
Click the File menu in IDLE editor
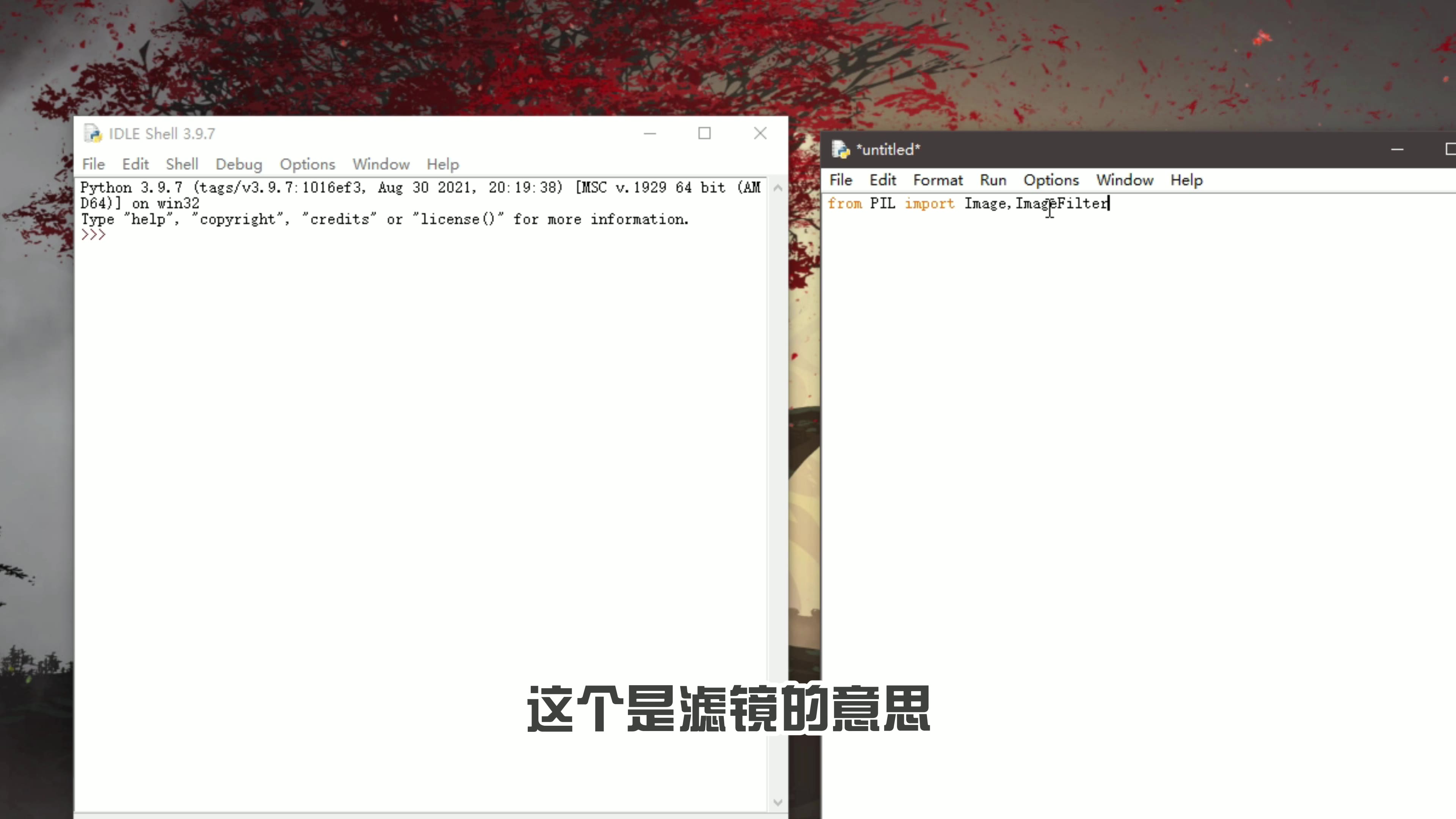click(840, 180)
